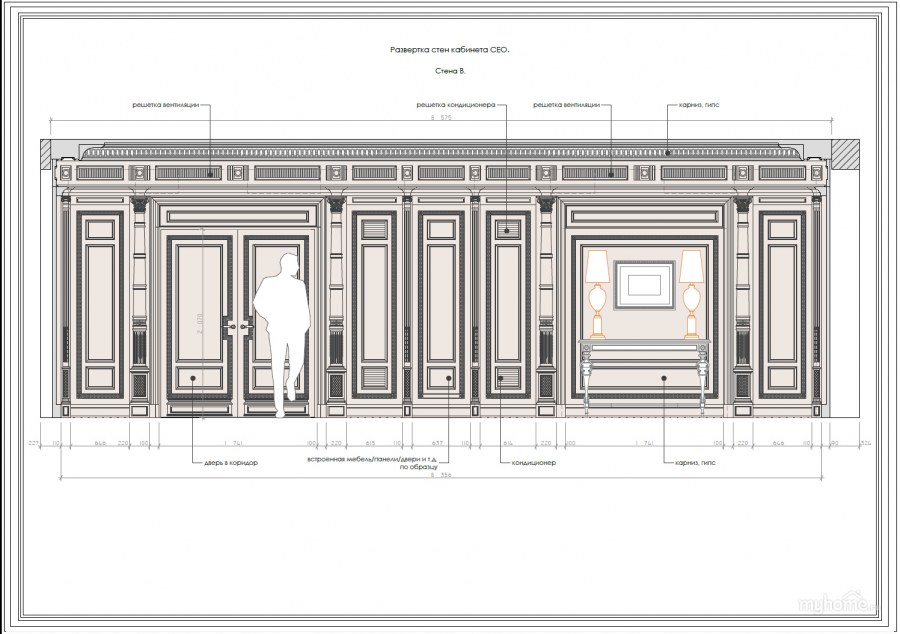Click the bottom 'карниз, гипс' label
900x634 pixels.
691,463
